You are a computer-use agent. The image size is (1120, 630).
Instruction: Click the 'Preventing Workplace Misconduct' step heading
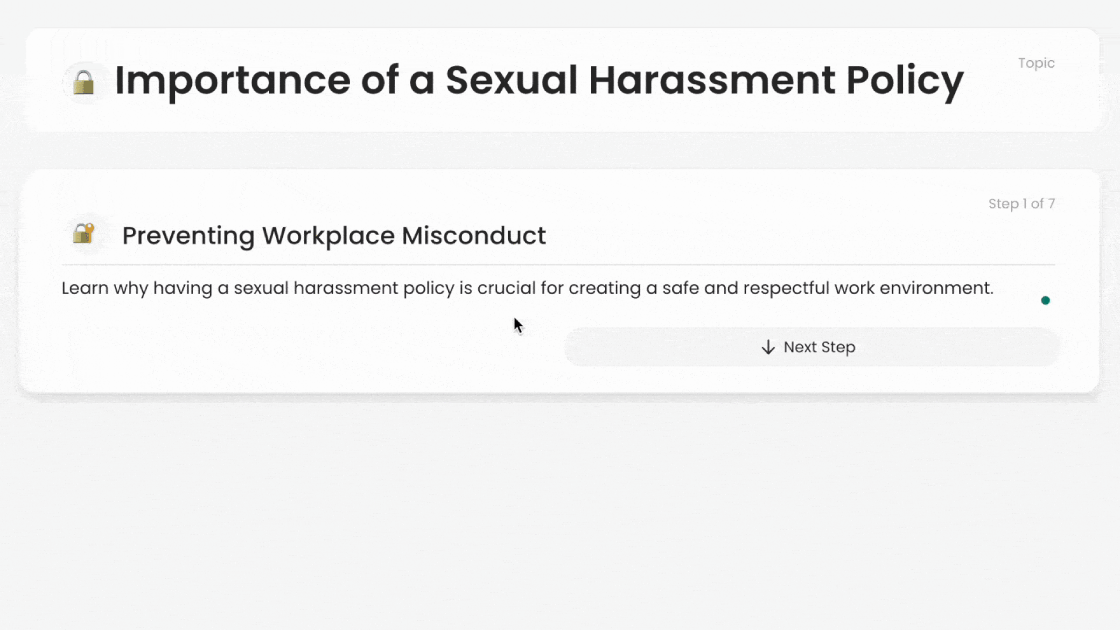pos(333,236)
